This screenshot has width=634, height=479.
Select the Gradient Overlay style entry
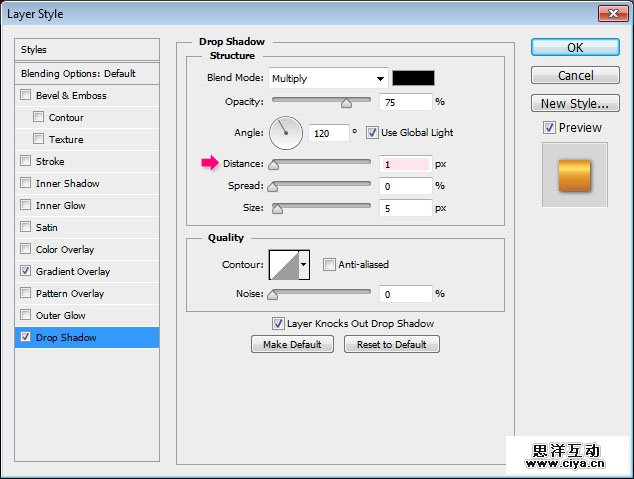[73, 272]
